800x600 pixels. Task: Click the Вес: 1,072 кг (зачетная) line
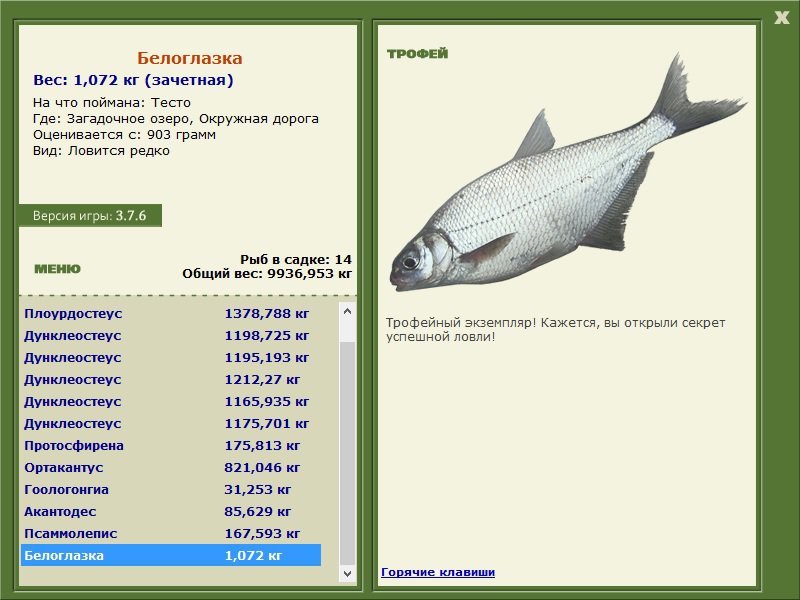click(133, 80)
